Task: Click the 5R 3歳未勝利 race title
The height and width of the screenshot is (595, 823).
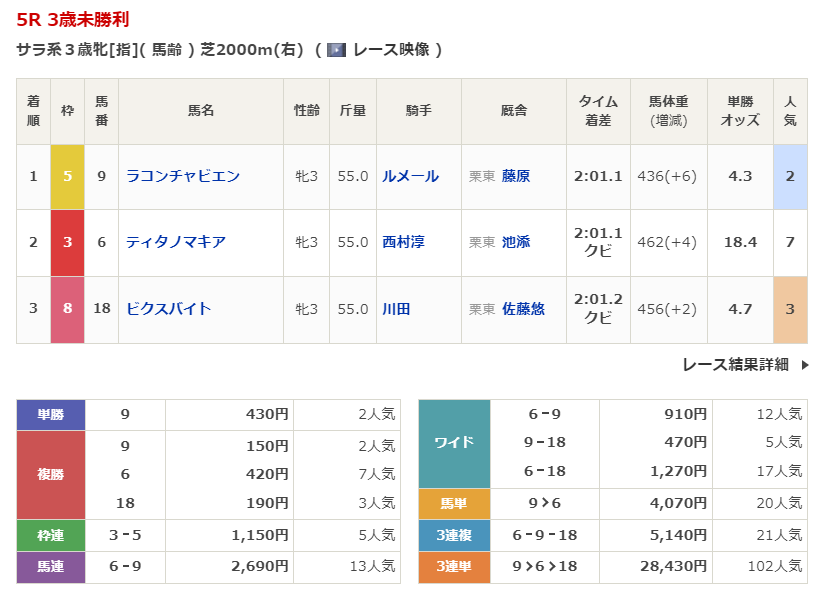Action: pyautogui.click(x=73, y=20)
